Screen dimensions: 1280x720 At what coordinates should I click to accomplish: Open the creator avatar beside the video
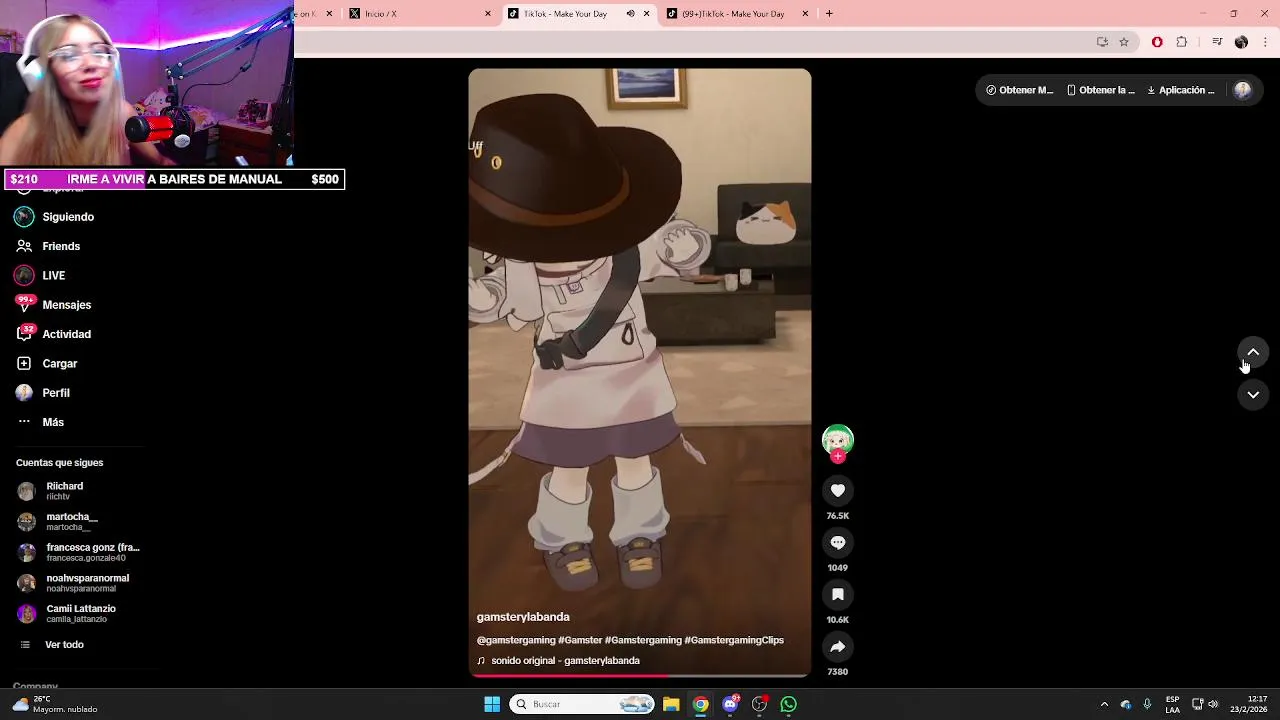pos(838,439)
